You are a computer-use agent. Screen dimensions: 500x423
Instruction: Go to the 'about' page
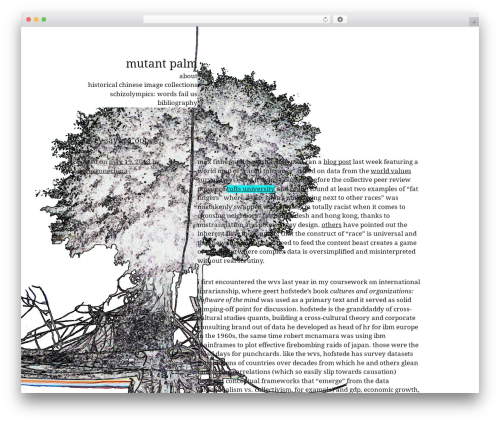click(x=188, y=76)
